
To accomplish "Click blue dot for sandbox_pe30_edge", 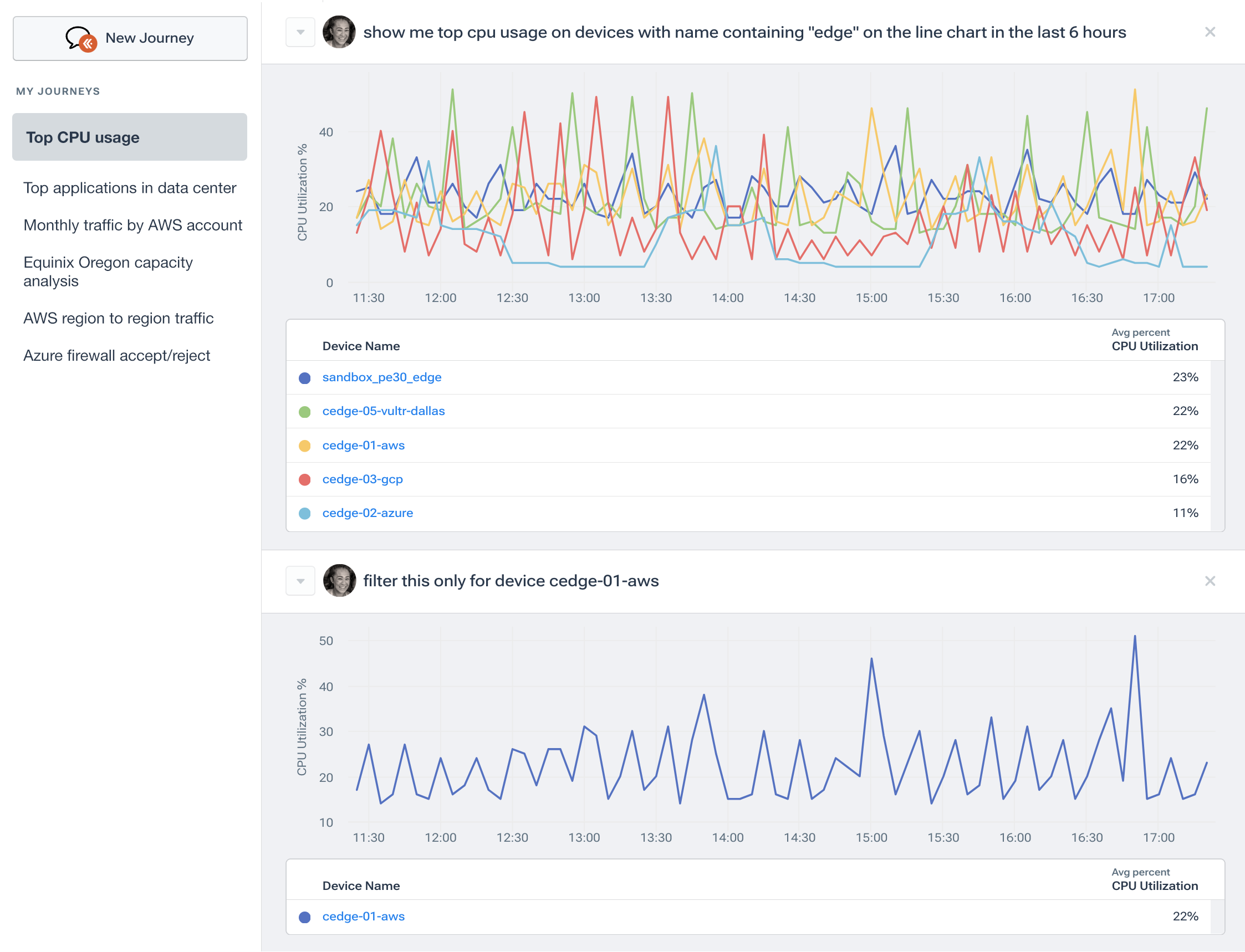I will (304, 378).
